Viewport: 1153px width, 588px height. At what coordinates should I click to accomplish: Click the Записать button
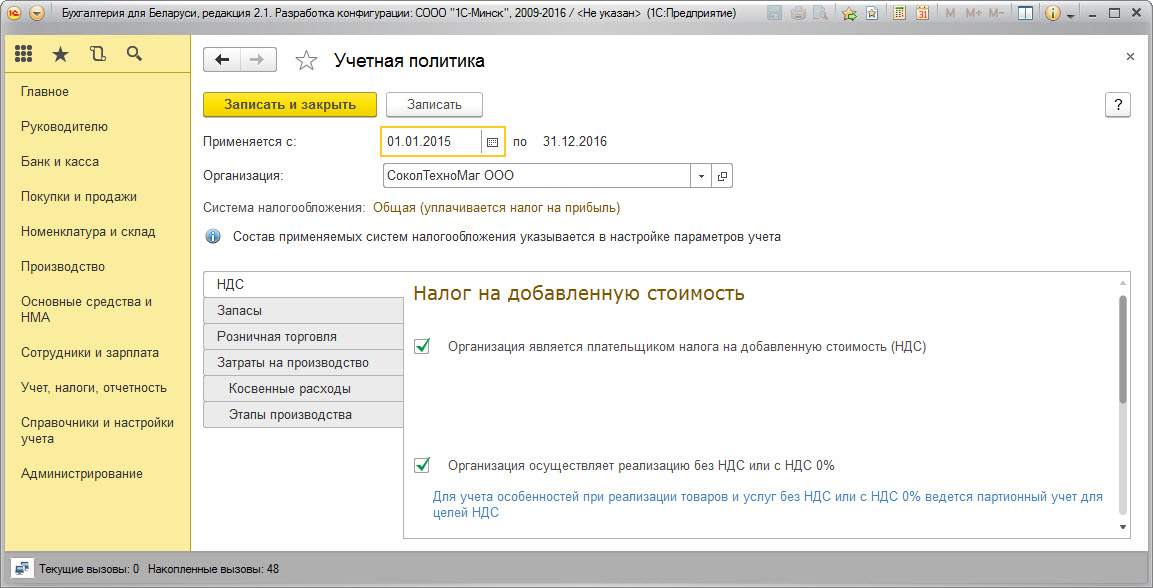(x=434, y=105)
